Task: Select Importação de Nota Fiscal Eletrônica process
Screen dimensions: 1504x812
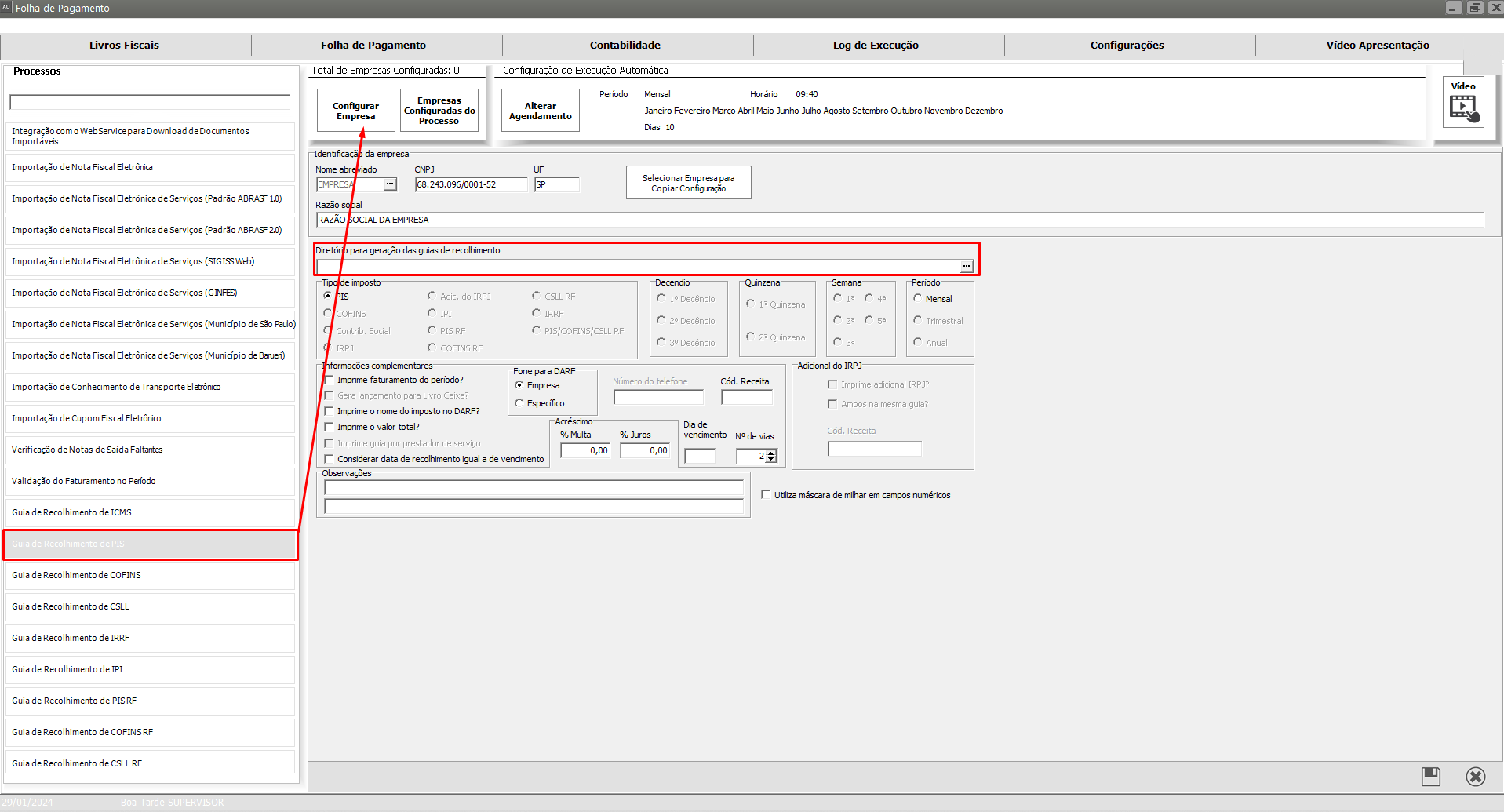Action: pos(150,168)
